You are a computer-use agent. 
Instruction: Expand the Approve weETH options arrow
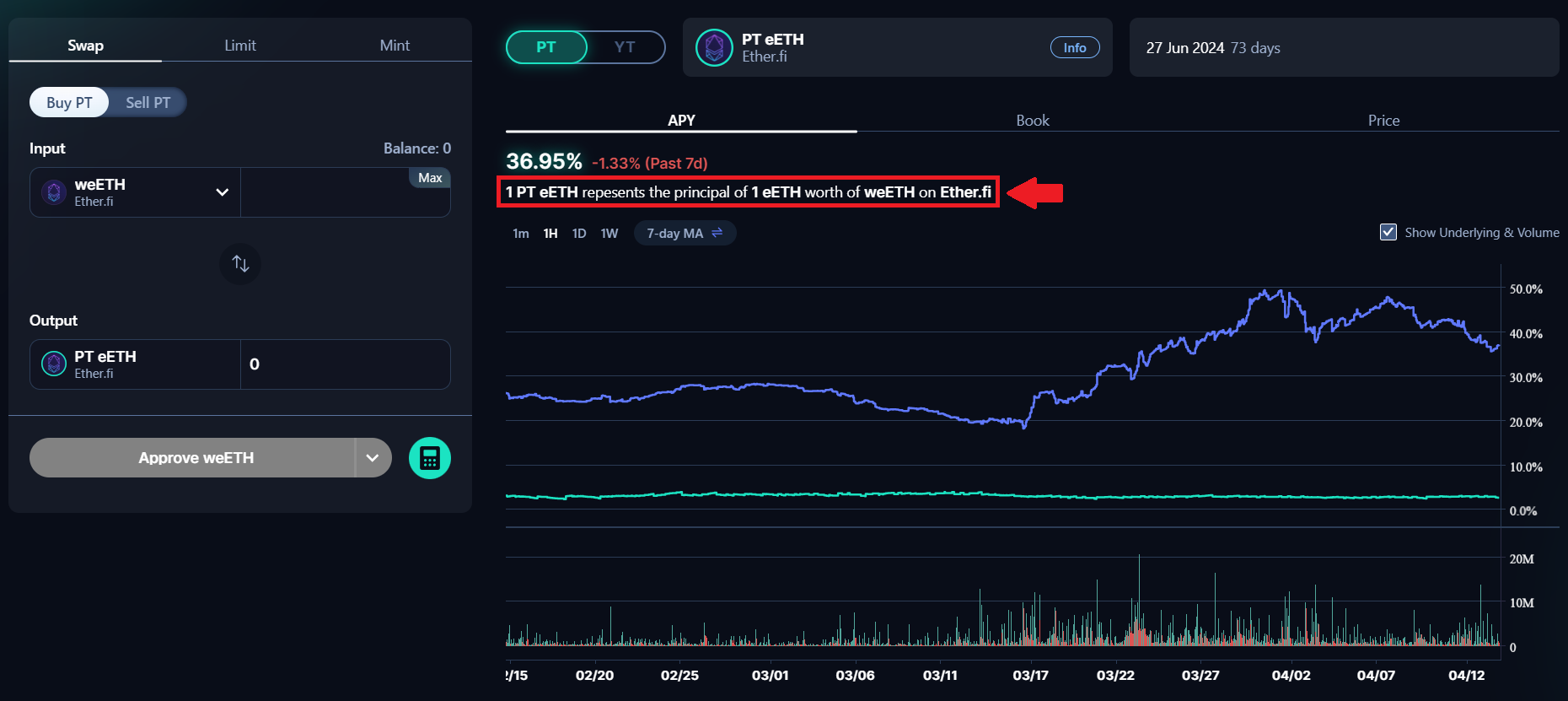click(373, 458)
